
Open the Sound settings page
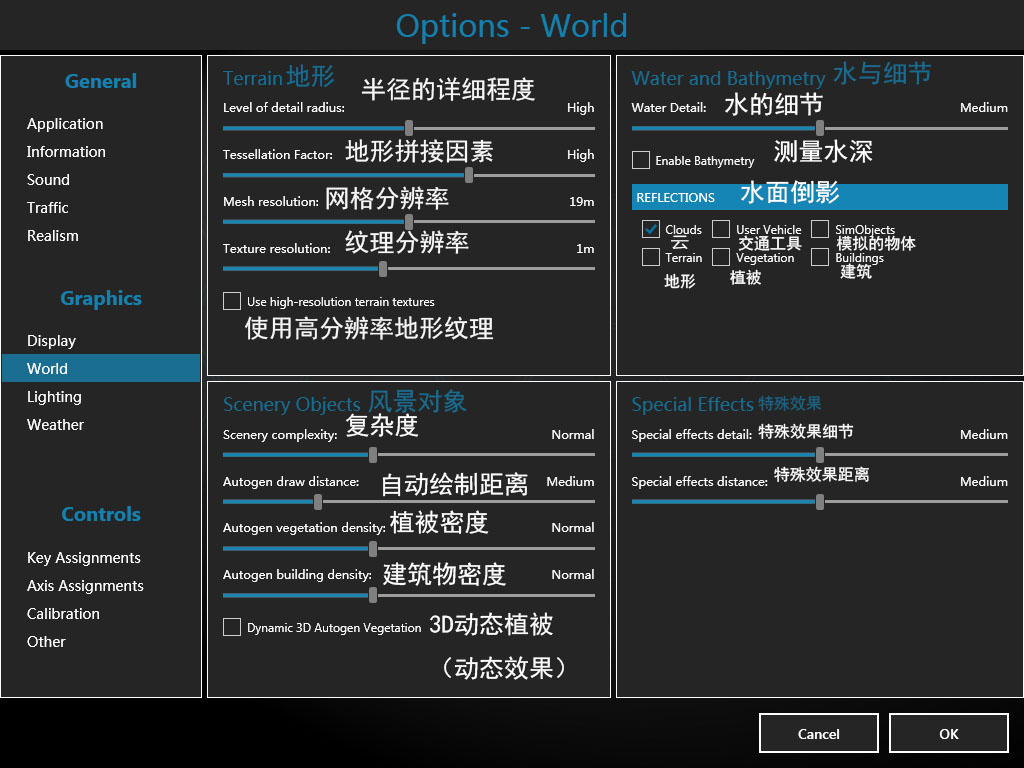click(48, 180)
